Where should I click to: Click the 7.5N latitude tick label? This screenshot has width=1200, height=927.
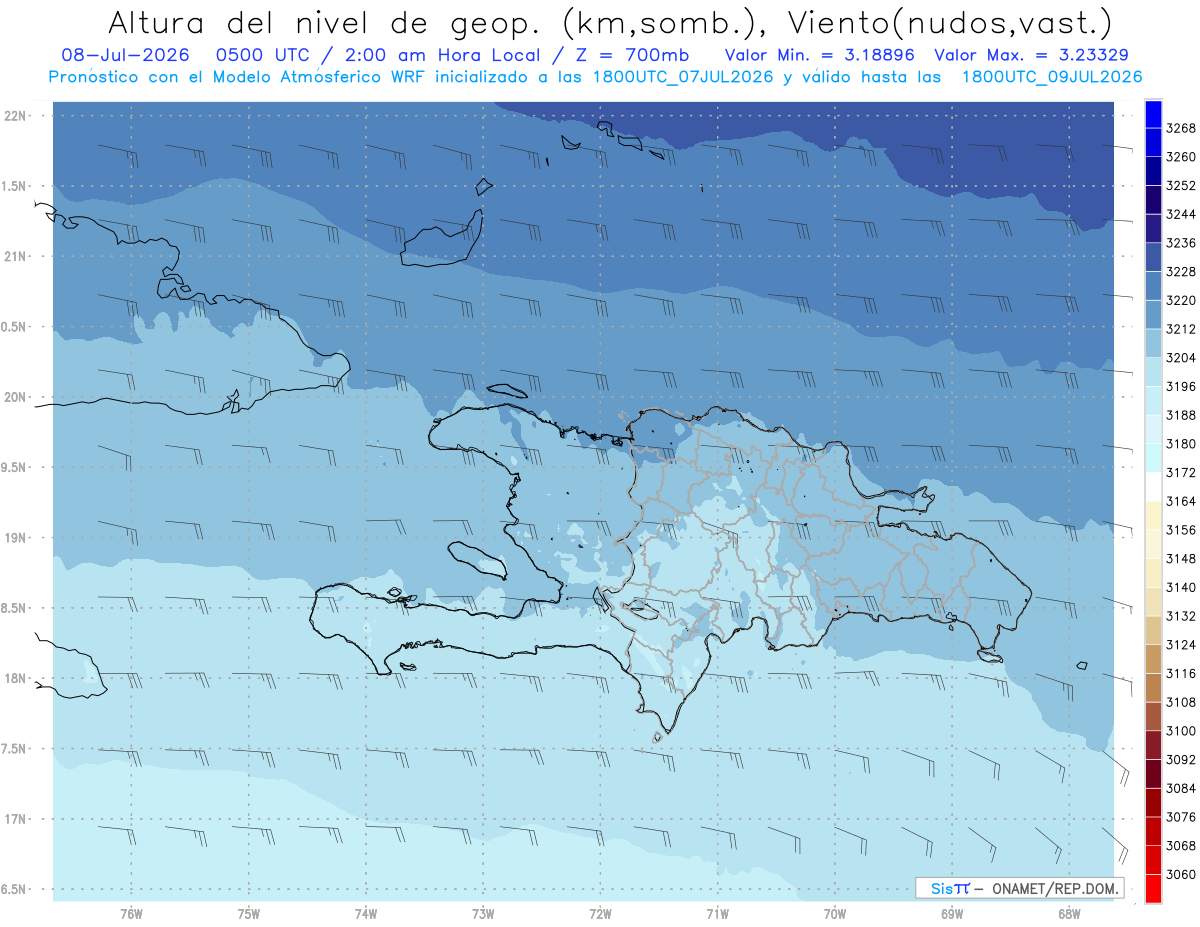[x=14, y=749]
